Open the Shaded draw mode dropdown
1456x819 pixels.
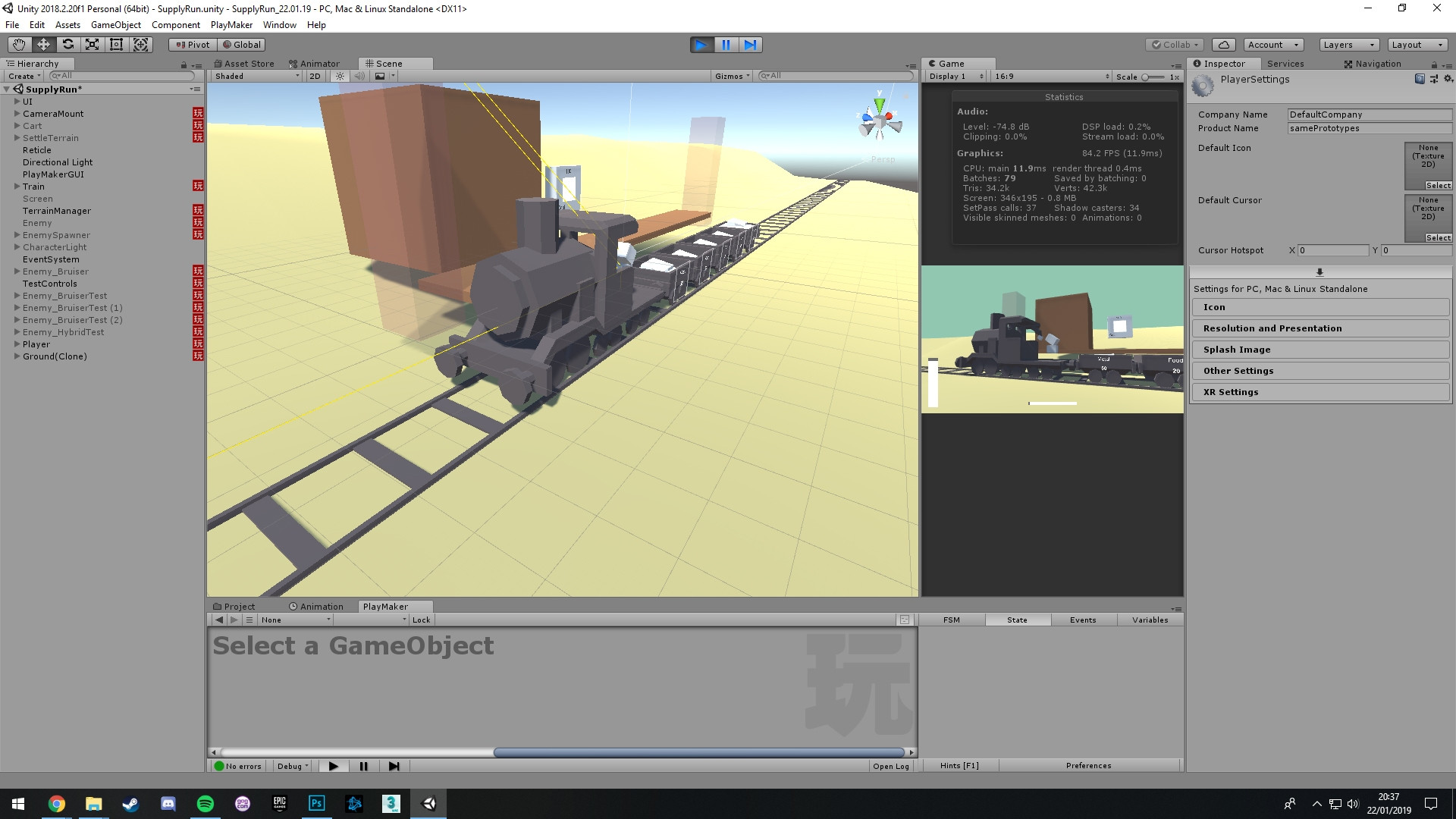point(257,76)
